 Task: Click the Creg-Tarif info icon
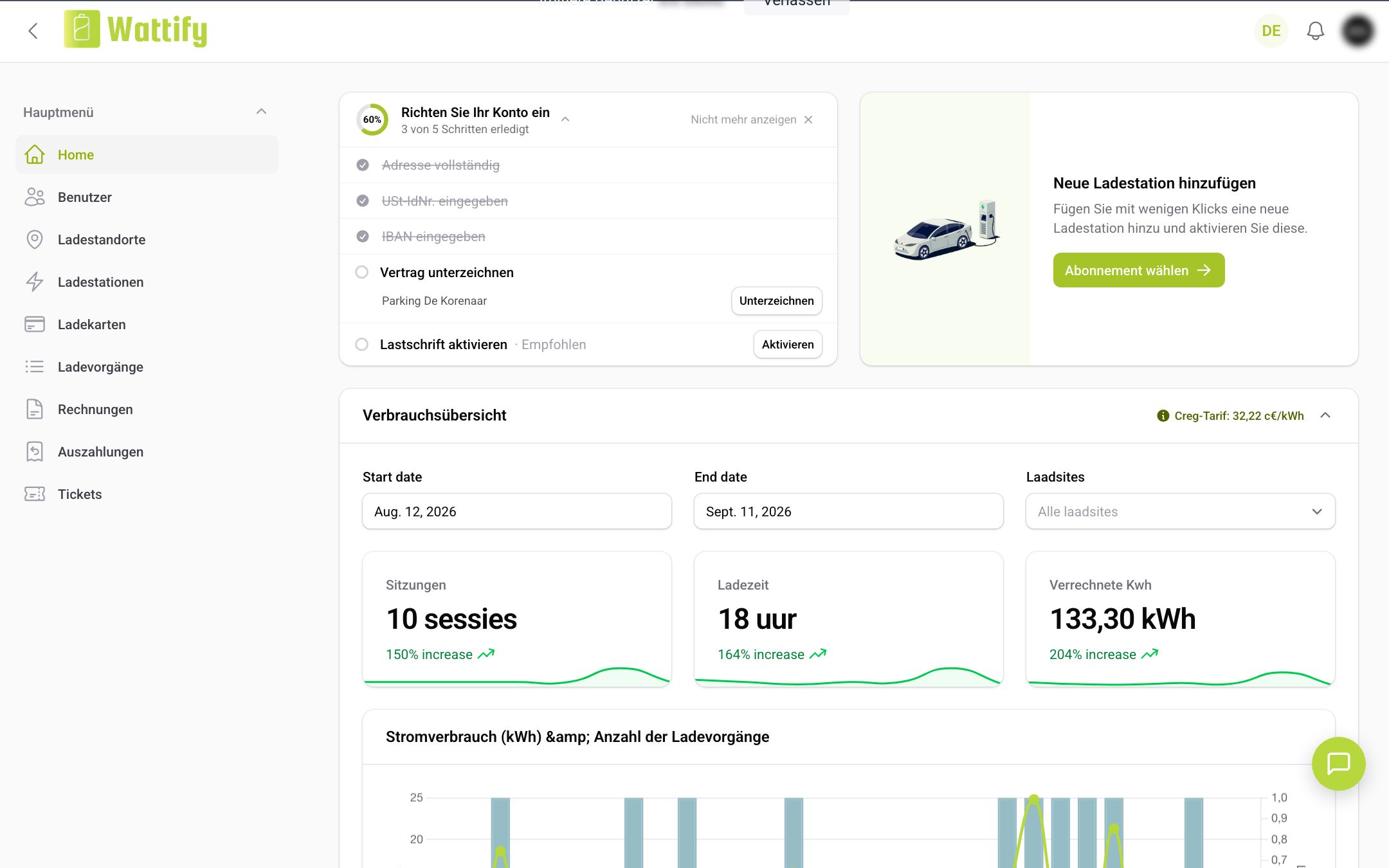tap(1163, 415)
